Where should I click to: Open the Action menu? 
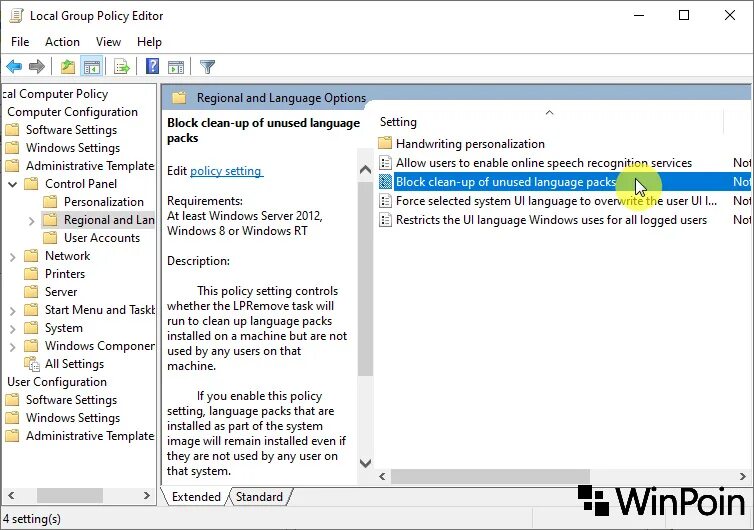(x=62, y=42)
